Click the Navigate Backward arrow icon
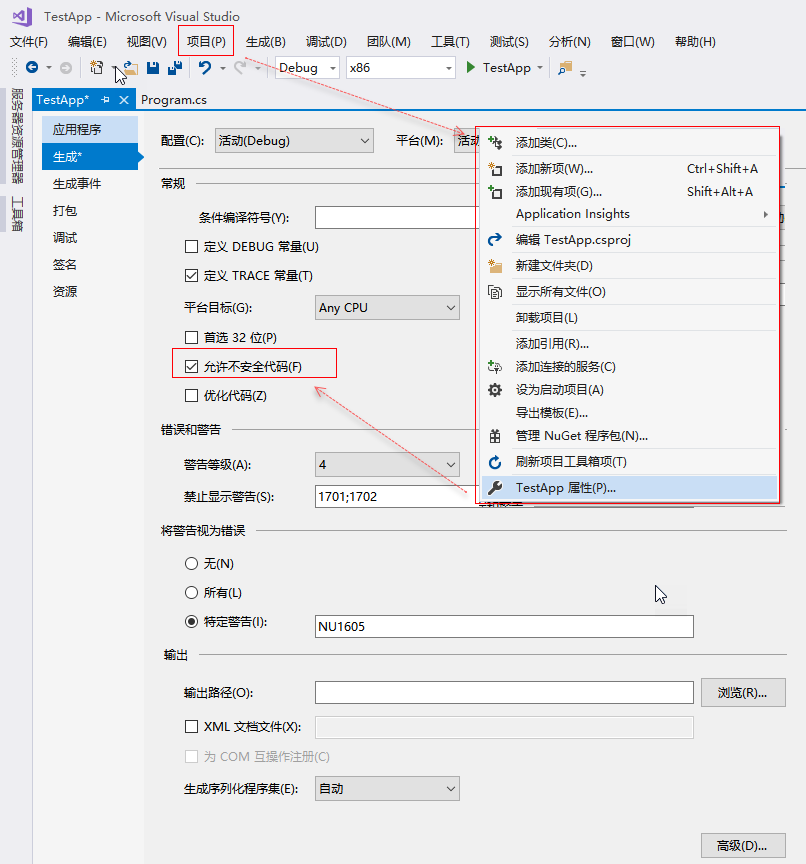 point(32,67)
